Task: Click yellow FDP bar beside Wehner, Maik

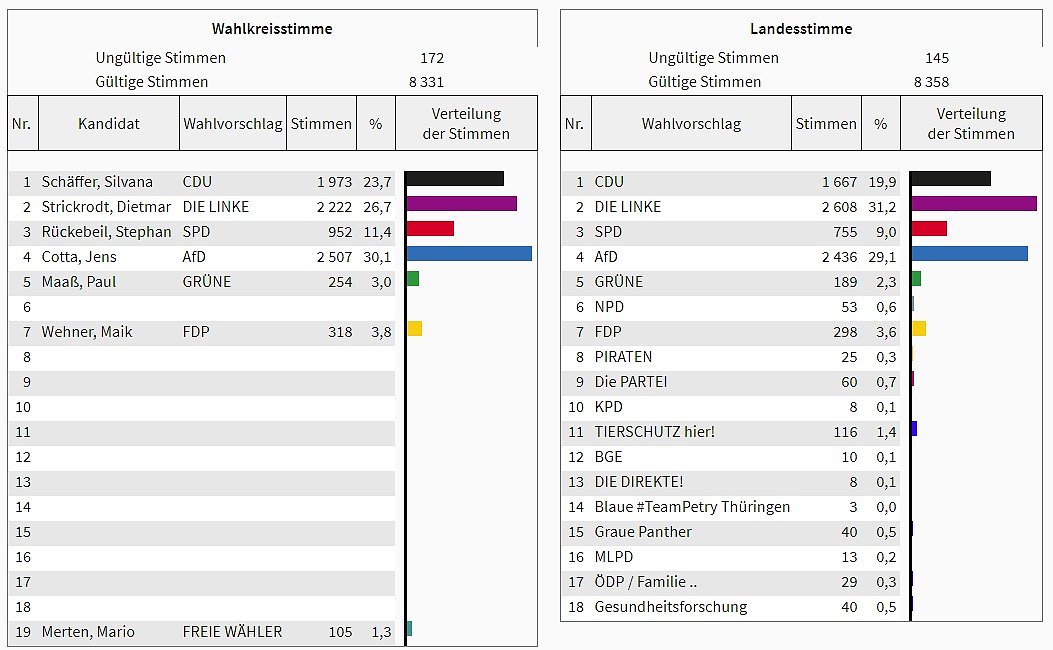Action: tap(415, 329)
